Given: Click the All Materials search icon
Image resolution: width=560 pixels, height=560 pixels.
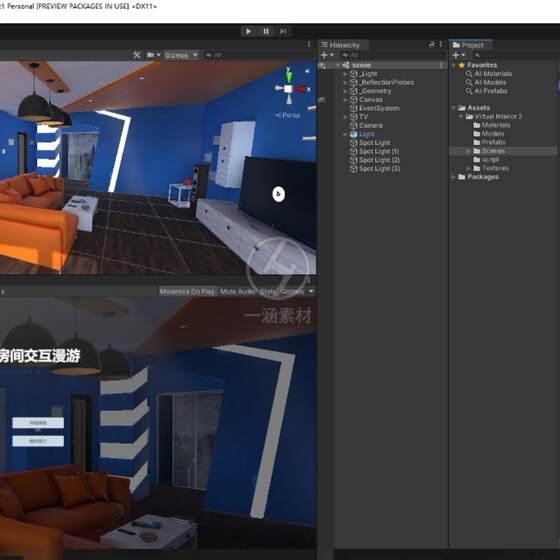Looking at the screenshot, I should 469,74.
